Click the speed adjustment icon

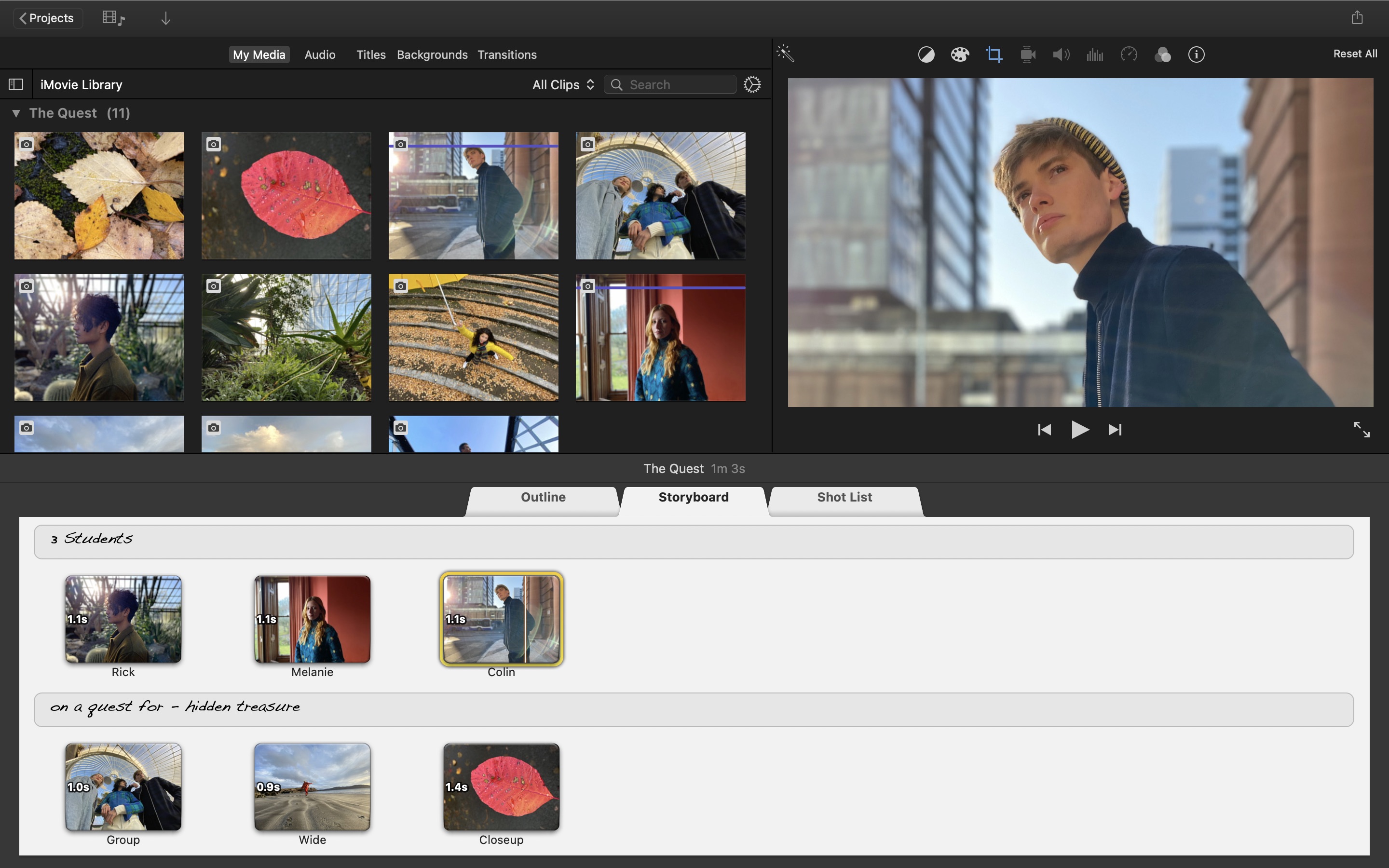point(1128,54)
